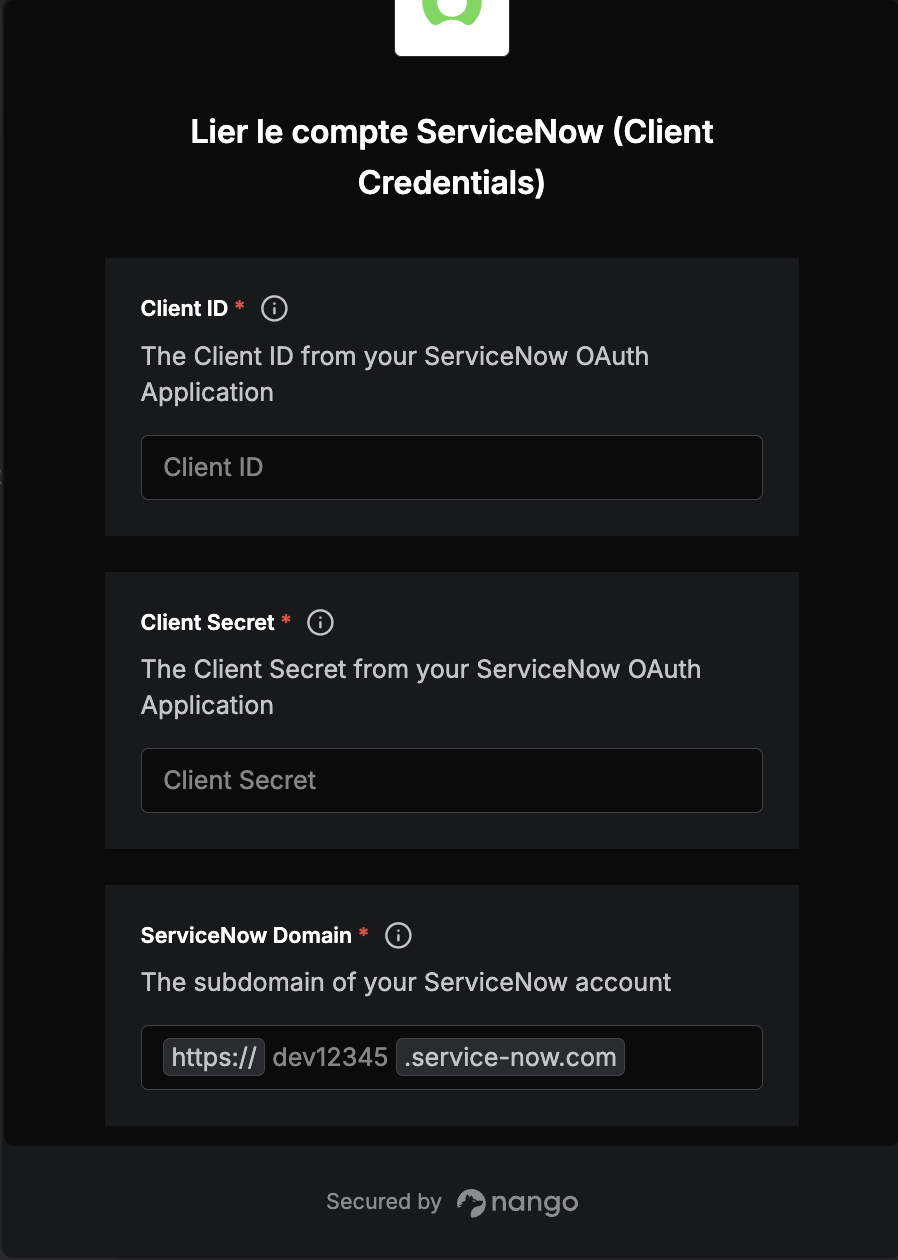This screenshot has height=1260, width=898.
Task: Click the ServiceNow Domain section header label
Action: [x=246, y=935]
